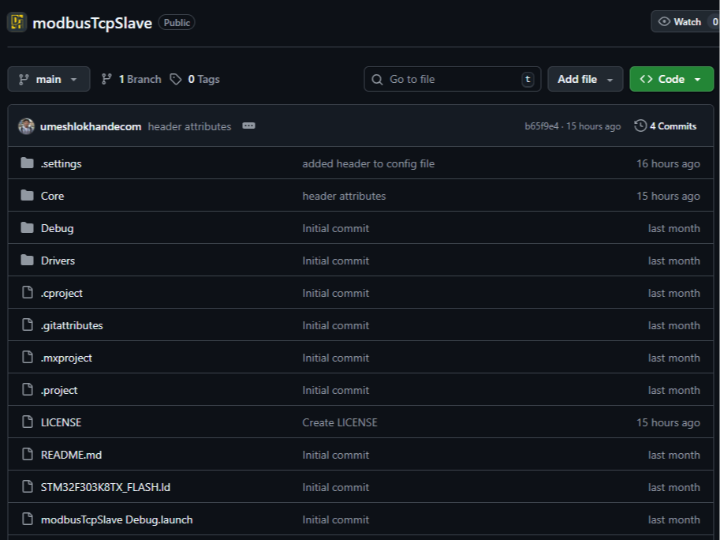Click the .settings folder icon
This screenshot has width=720, height=540.
coord(27,163)
